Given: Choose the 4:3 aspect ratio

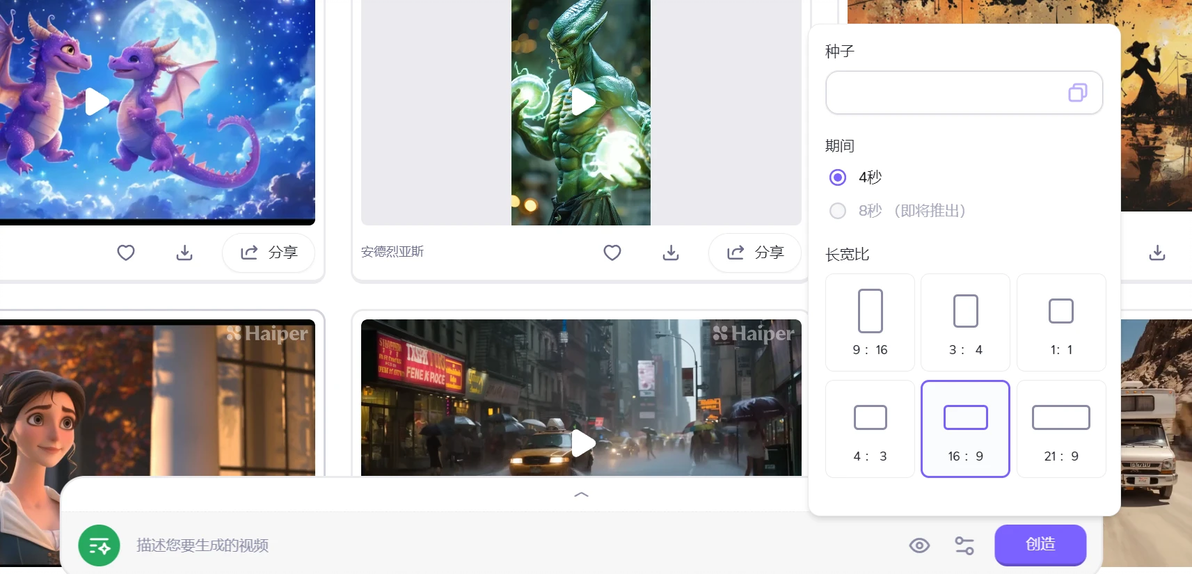Looking at the screenshot, I should pyautogui.click(x=870, y=429).
